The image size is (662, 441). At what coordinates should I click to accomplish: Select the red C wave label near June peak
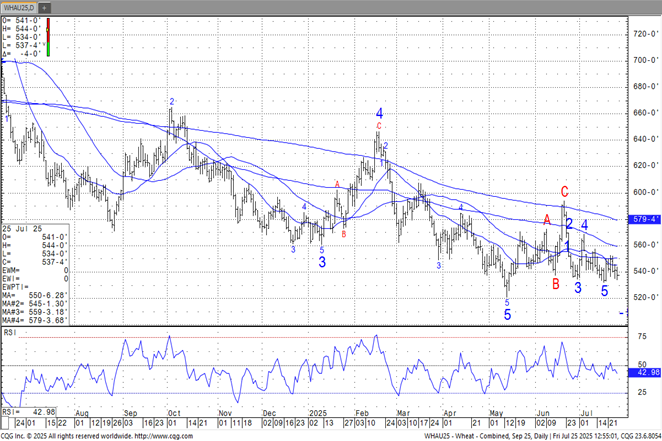pos(565,191)
